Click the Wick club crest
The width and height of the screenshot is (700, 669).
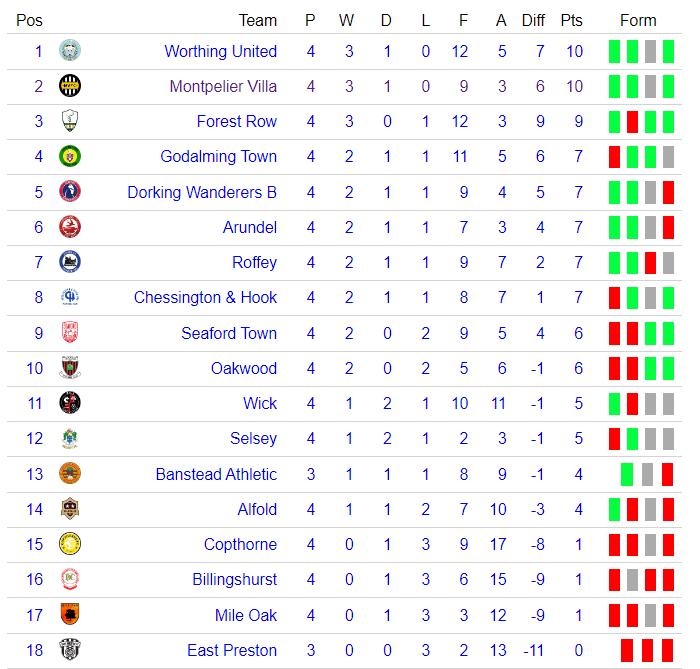(x=70, y=403)
